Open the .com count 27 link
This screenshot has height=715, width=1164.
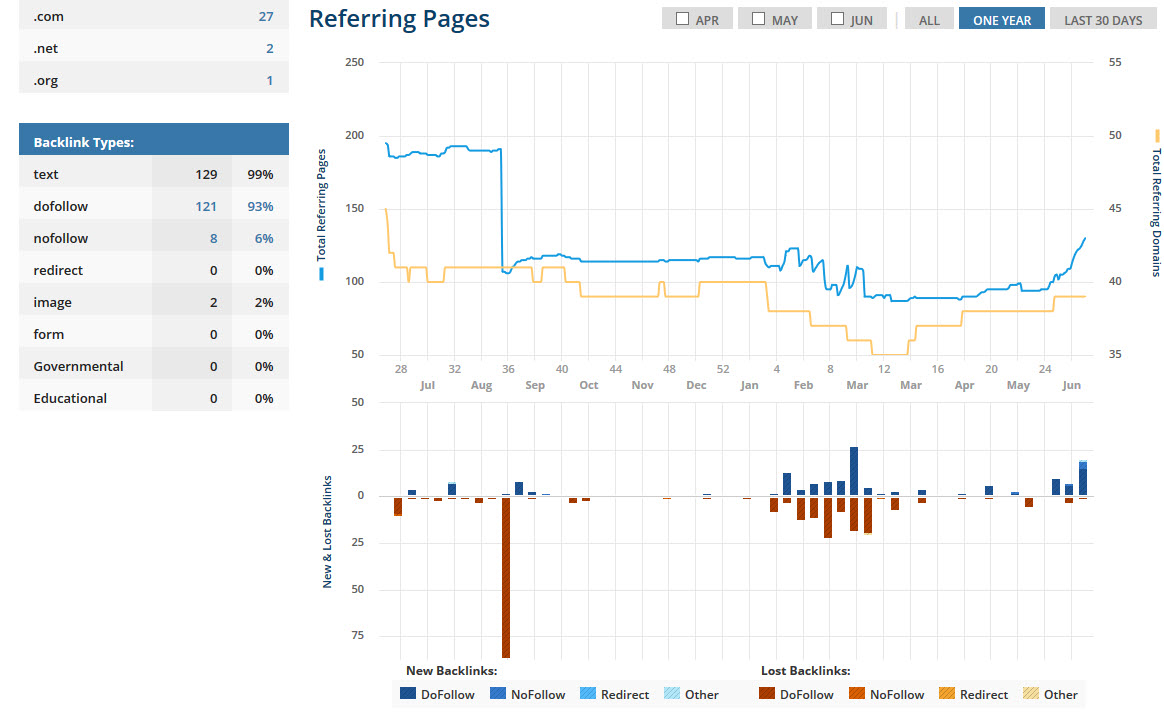[266, 16]
